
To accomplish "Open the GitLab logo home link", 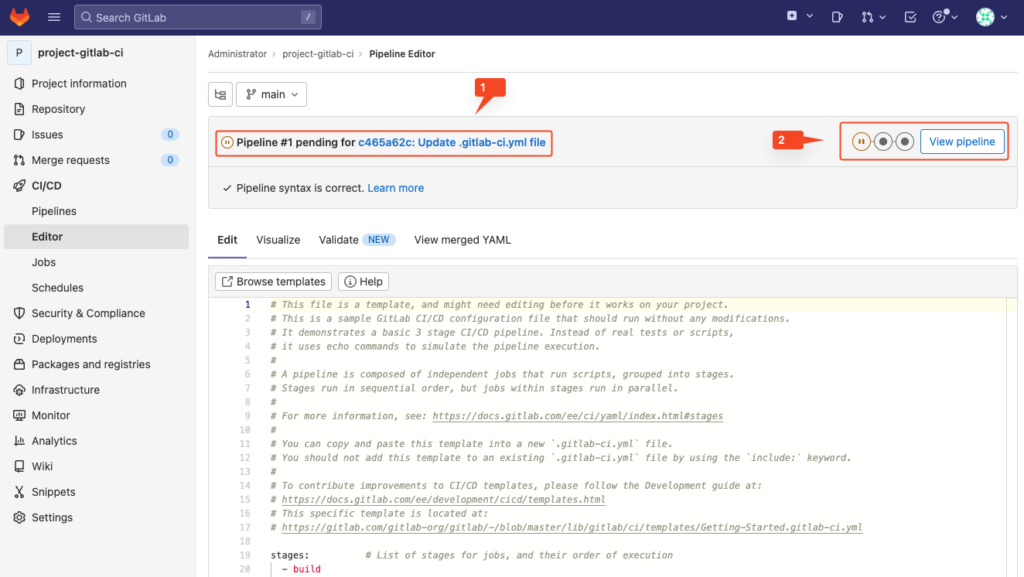I will 20,17.
